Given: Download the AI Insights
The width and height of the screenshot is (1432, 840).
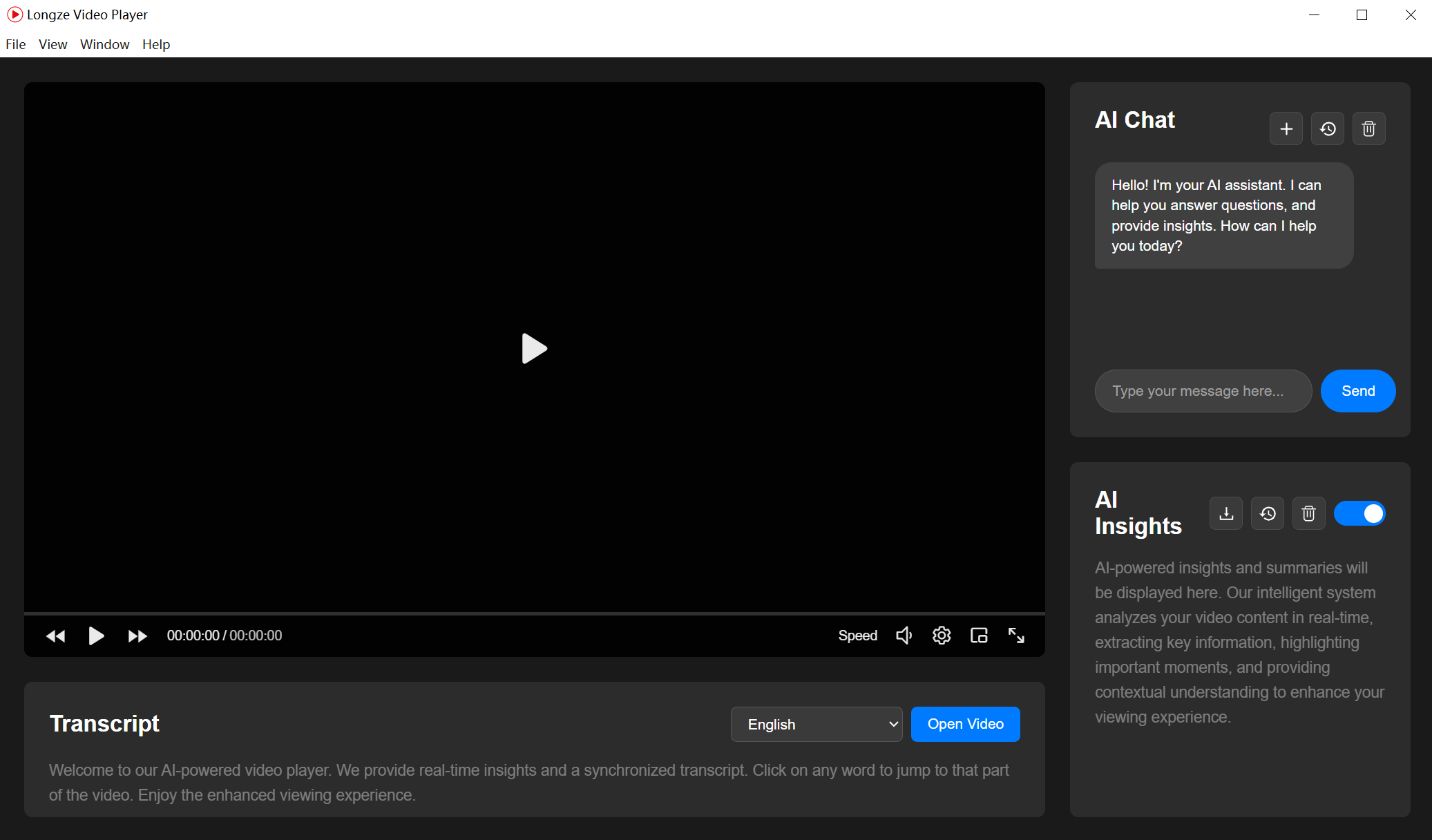Looking at the screenshot, I should click(1225, 513).
